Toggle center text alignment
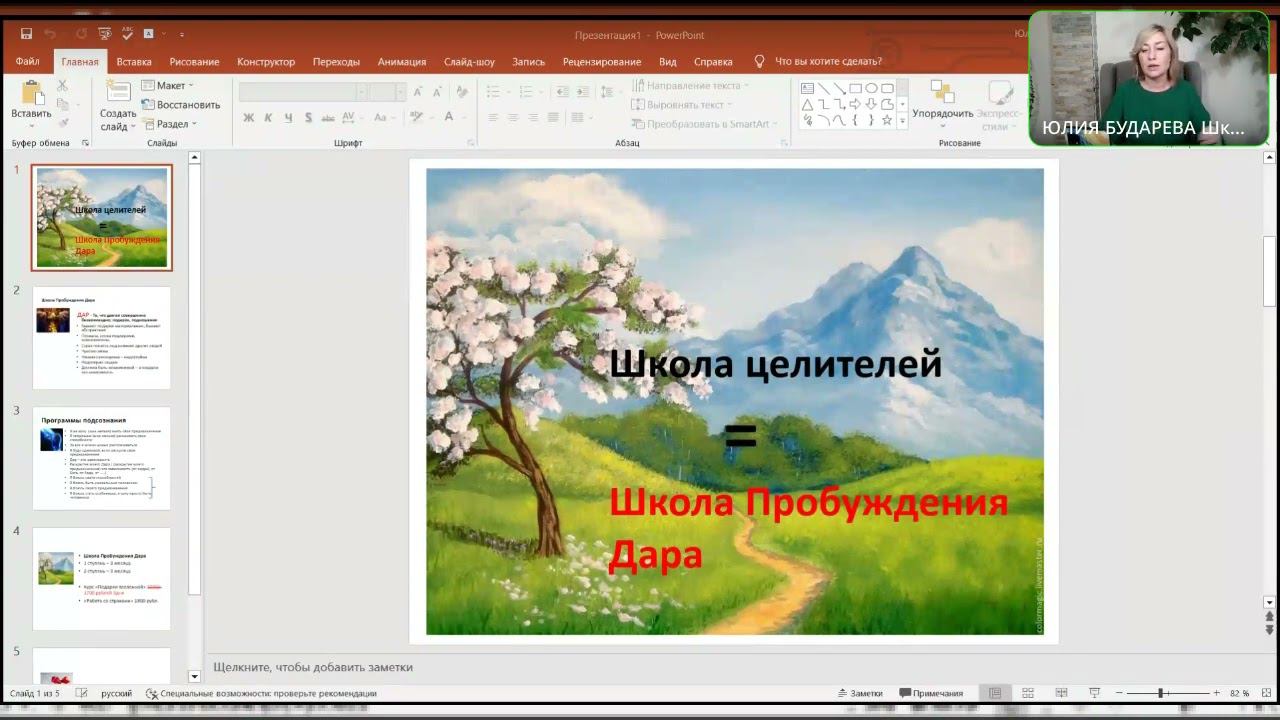Screen dimensions: 1280x720 pyautogui.click(x=513, y=117)
